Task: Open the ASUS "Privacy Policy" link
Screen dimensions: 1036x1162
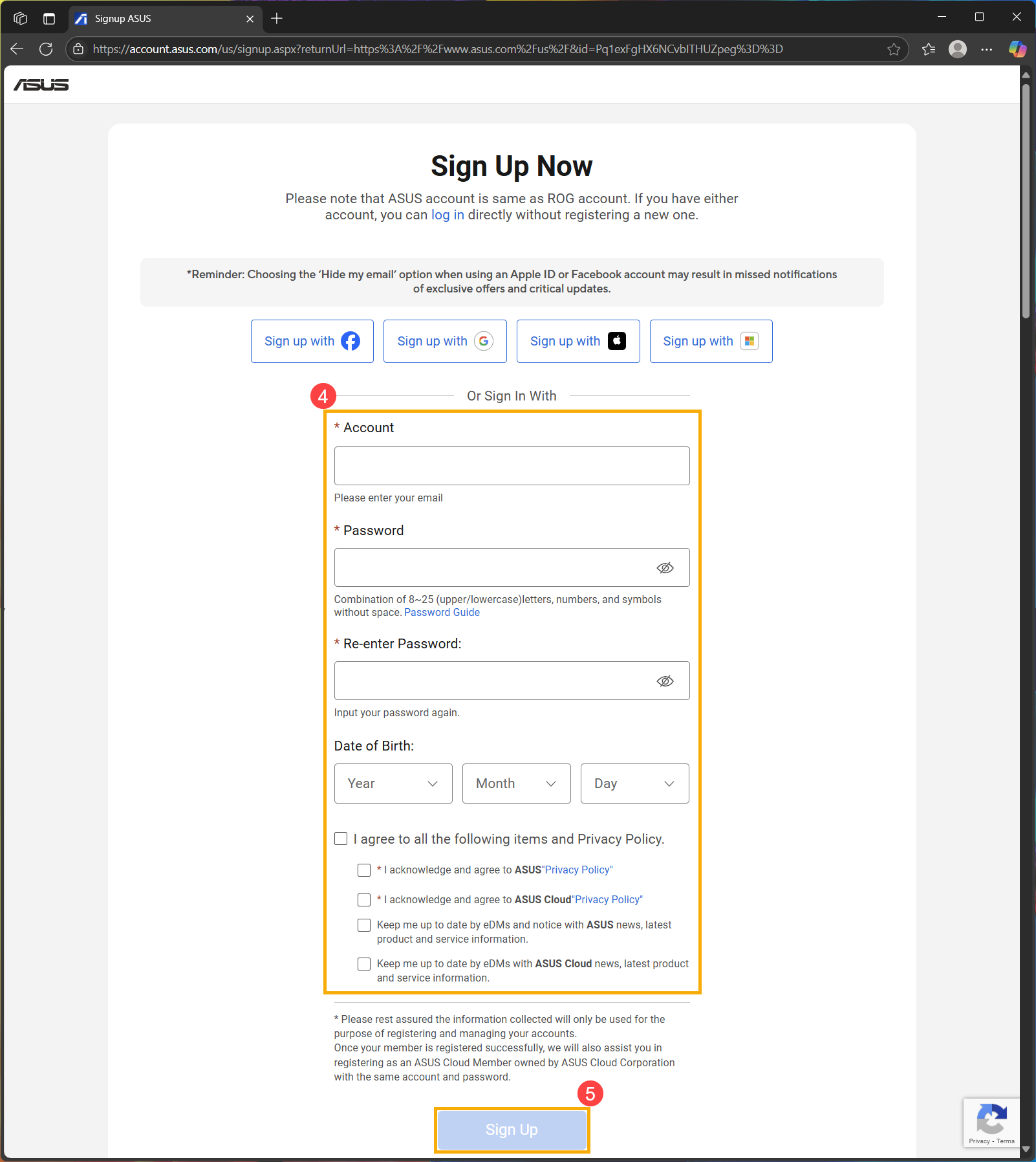Action: tap(577, 870)
